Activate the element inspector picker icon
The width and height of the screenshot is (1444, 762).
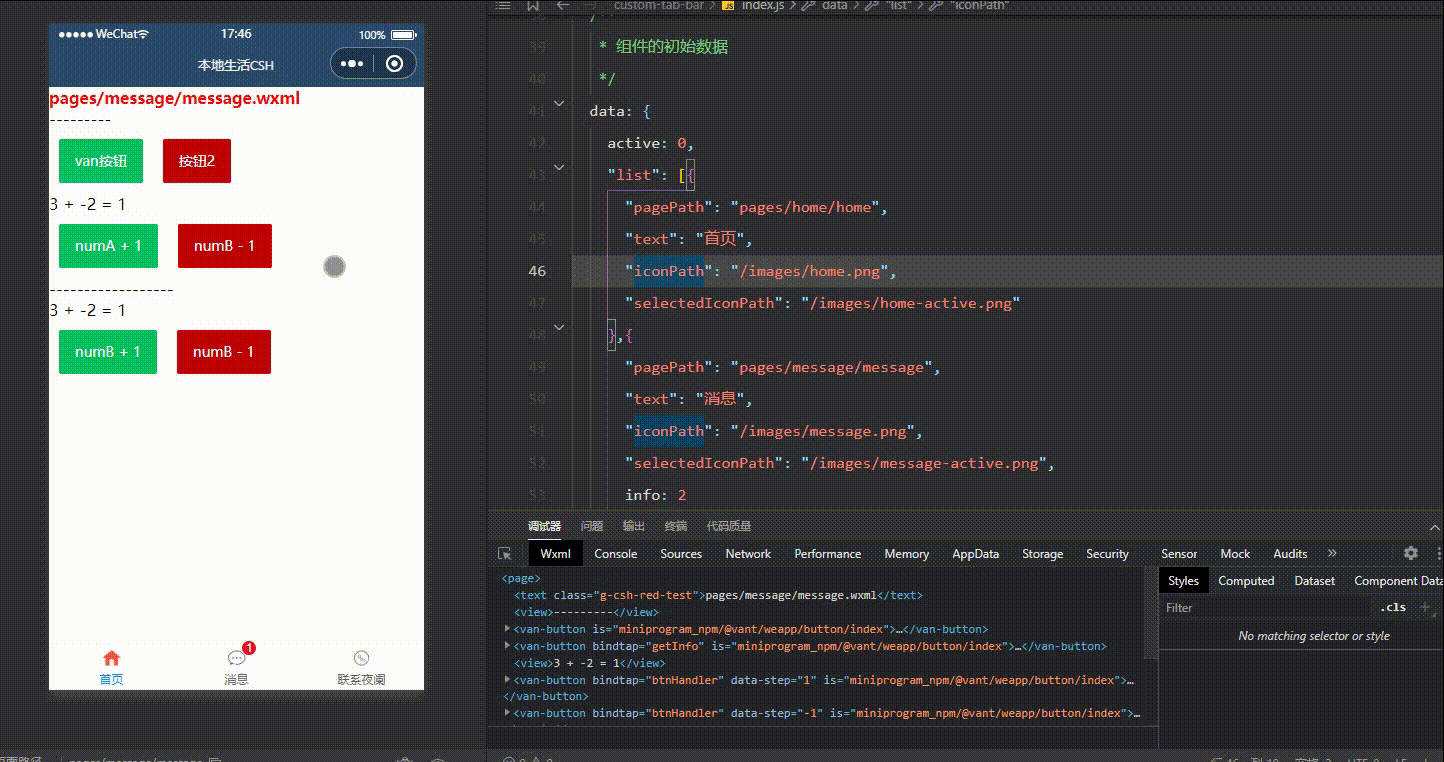point(505,553)
